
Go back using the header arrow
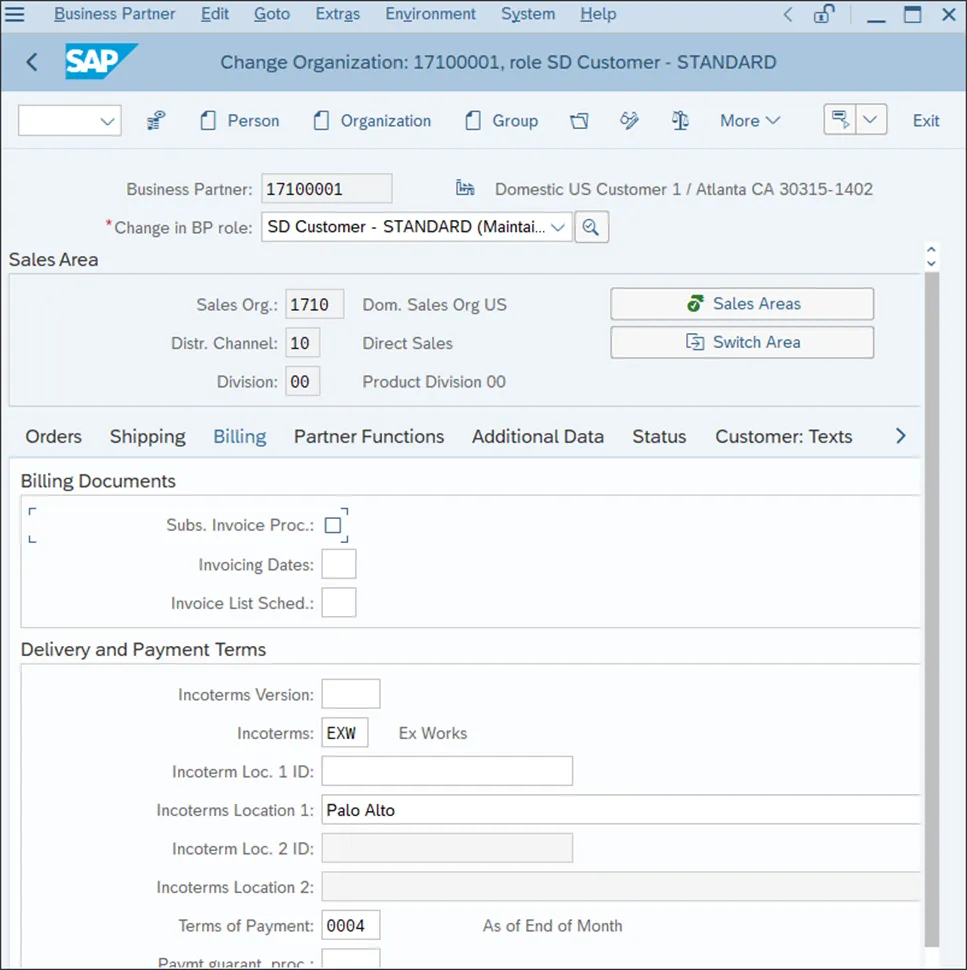tap(32, 62)
